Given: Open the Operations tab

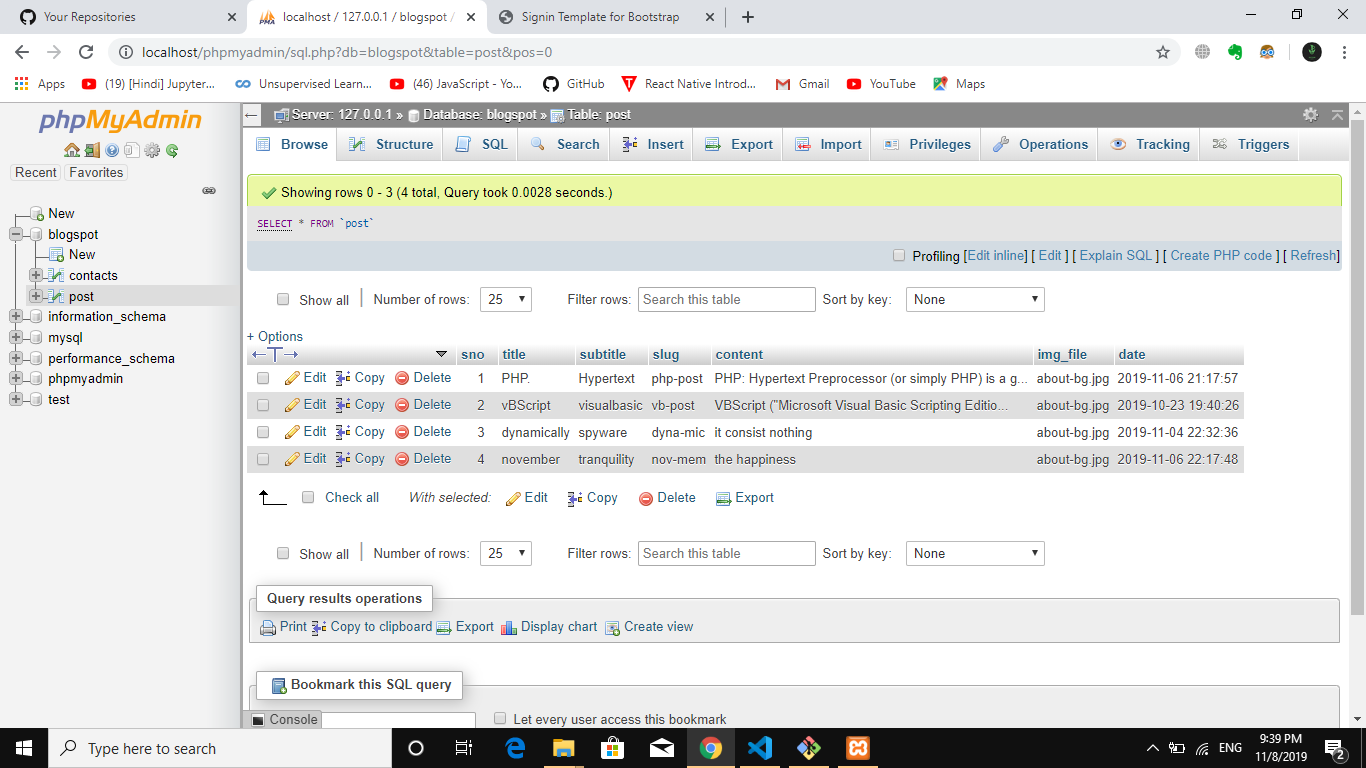Looking at the screenshot, I should pyautogui.click(x=1040, y=144).
